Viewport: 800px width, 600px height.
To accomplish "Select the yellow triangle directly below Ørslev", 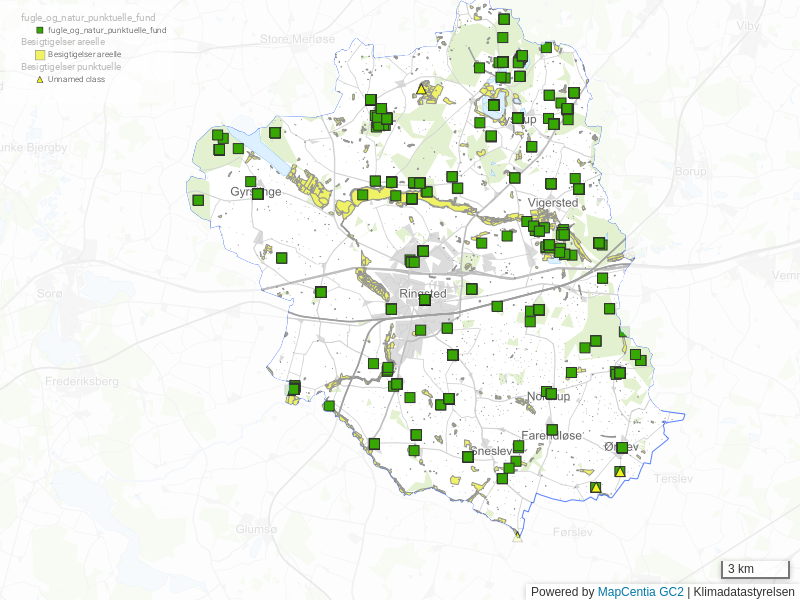I will [620, 472].
